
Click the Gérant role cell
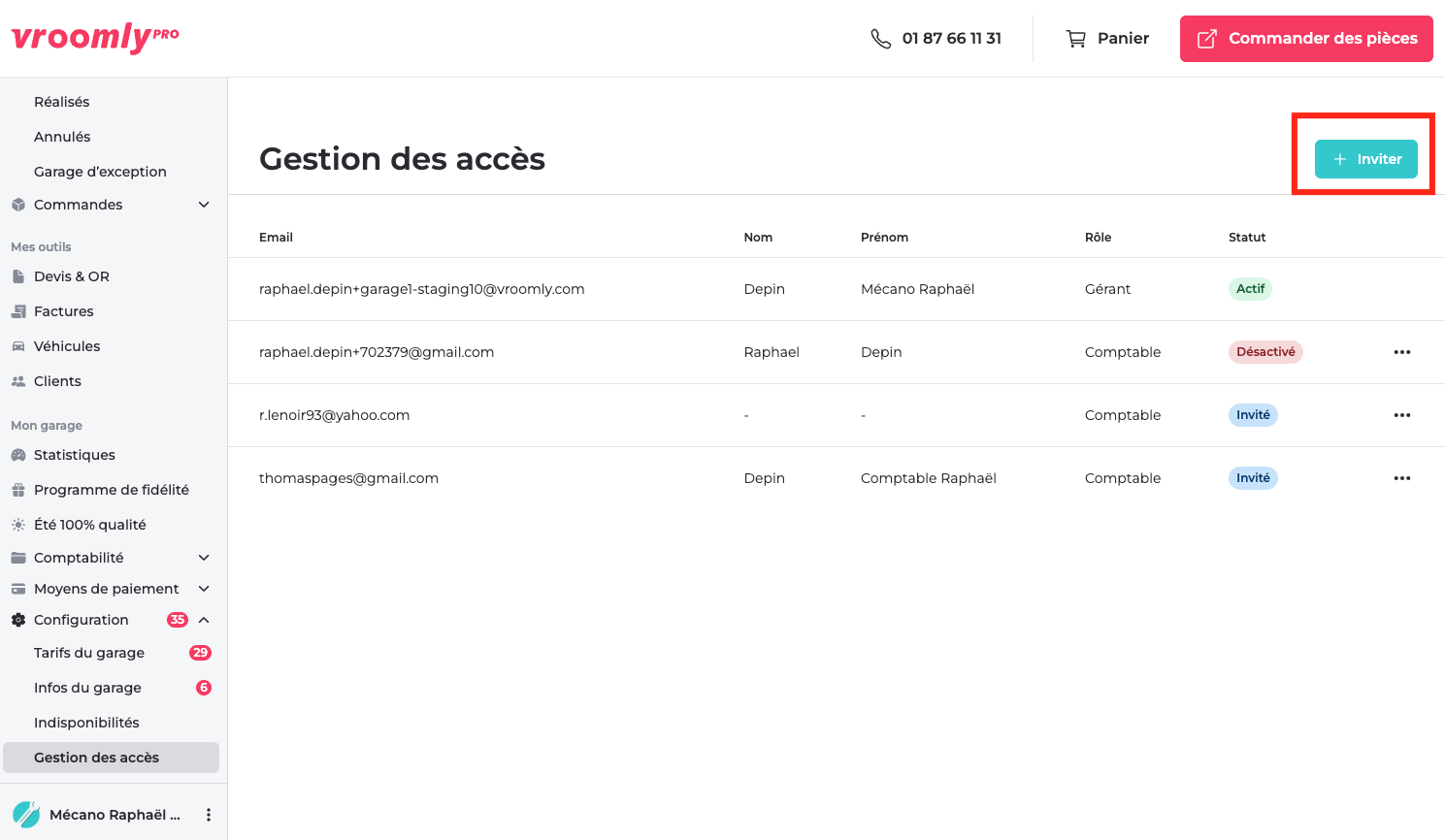click(x=1107, y=289)
